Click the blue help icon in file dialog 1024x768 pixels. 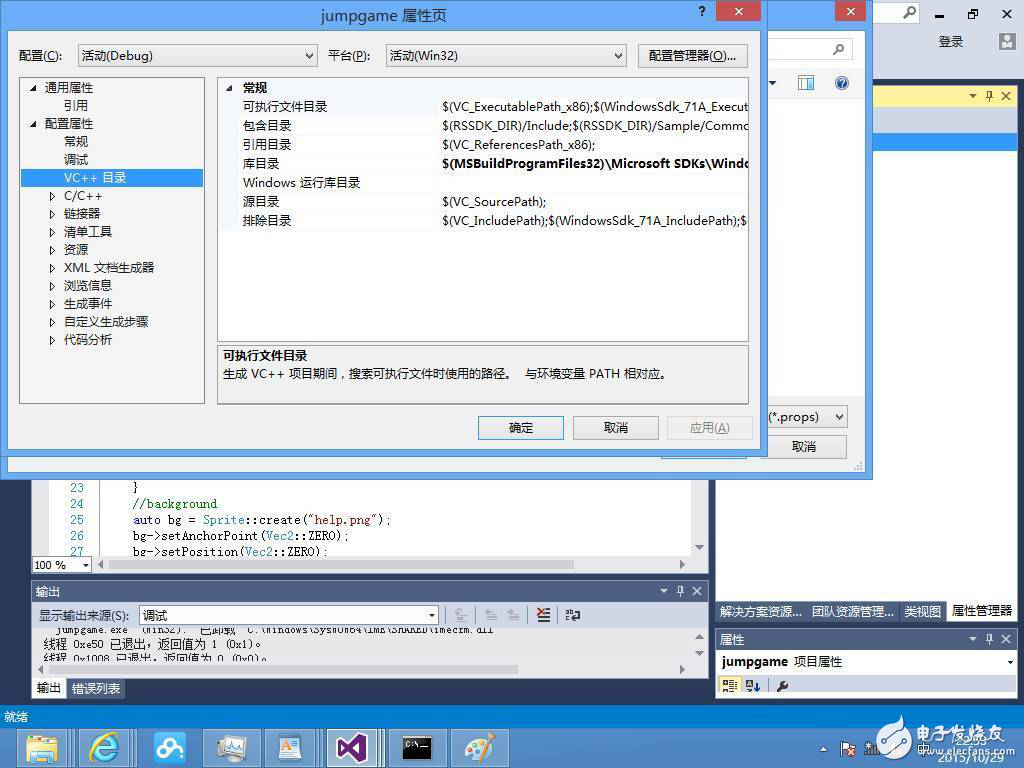841,83
